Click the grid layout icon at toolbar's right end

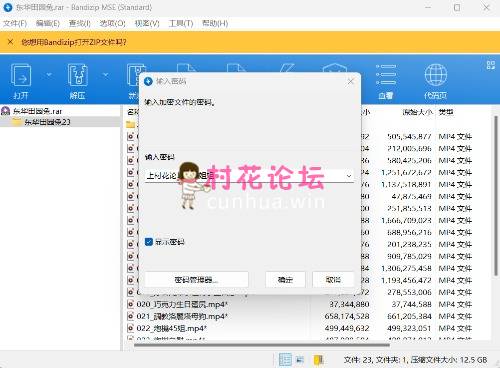tap(491, 65)
